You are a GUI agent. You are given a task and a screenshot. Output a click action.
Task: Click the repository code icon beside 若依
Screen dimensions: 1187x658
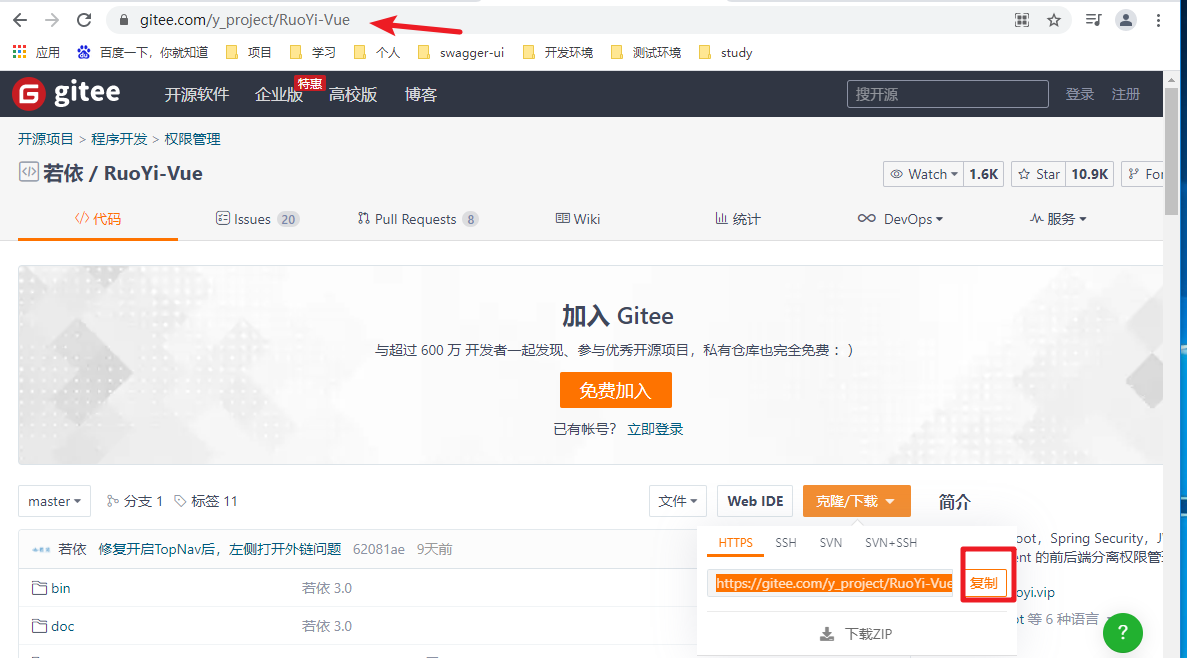click(29, 172)
